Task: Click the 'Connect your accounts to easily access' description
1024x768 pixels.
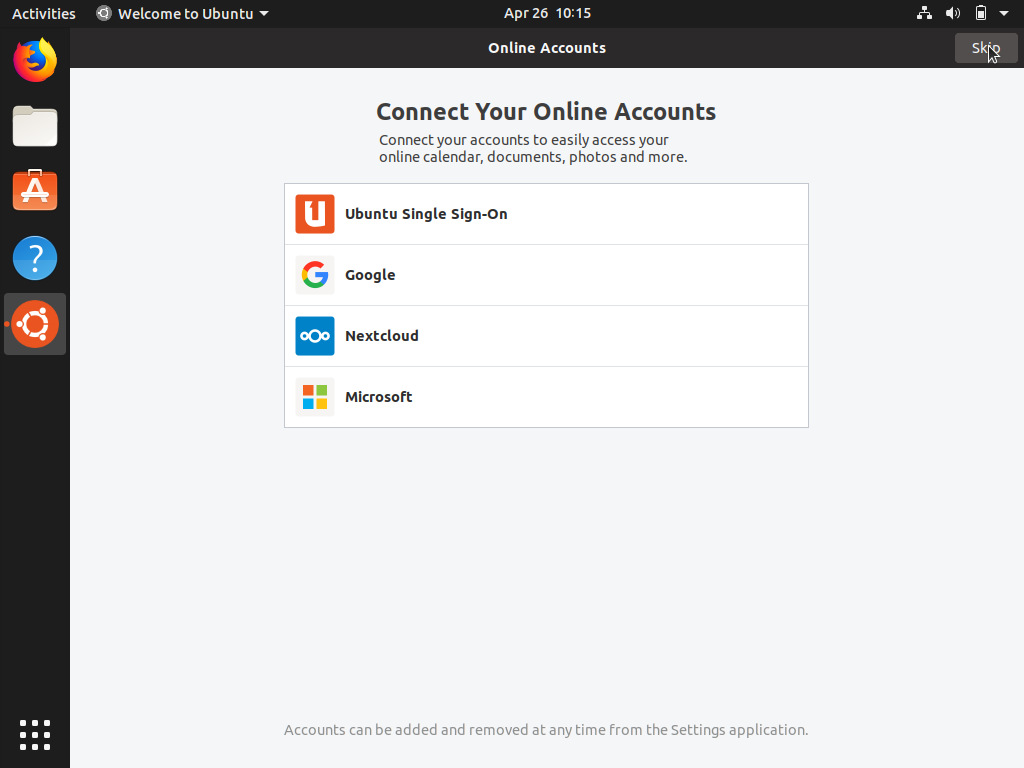Action: coord(533,148)
